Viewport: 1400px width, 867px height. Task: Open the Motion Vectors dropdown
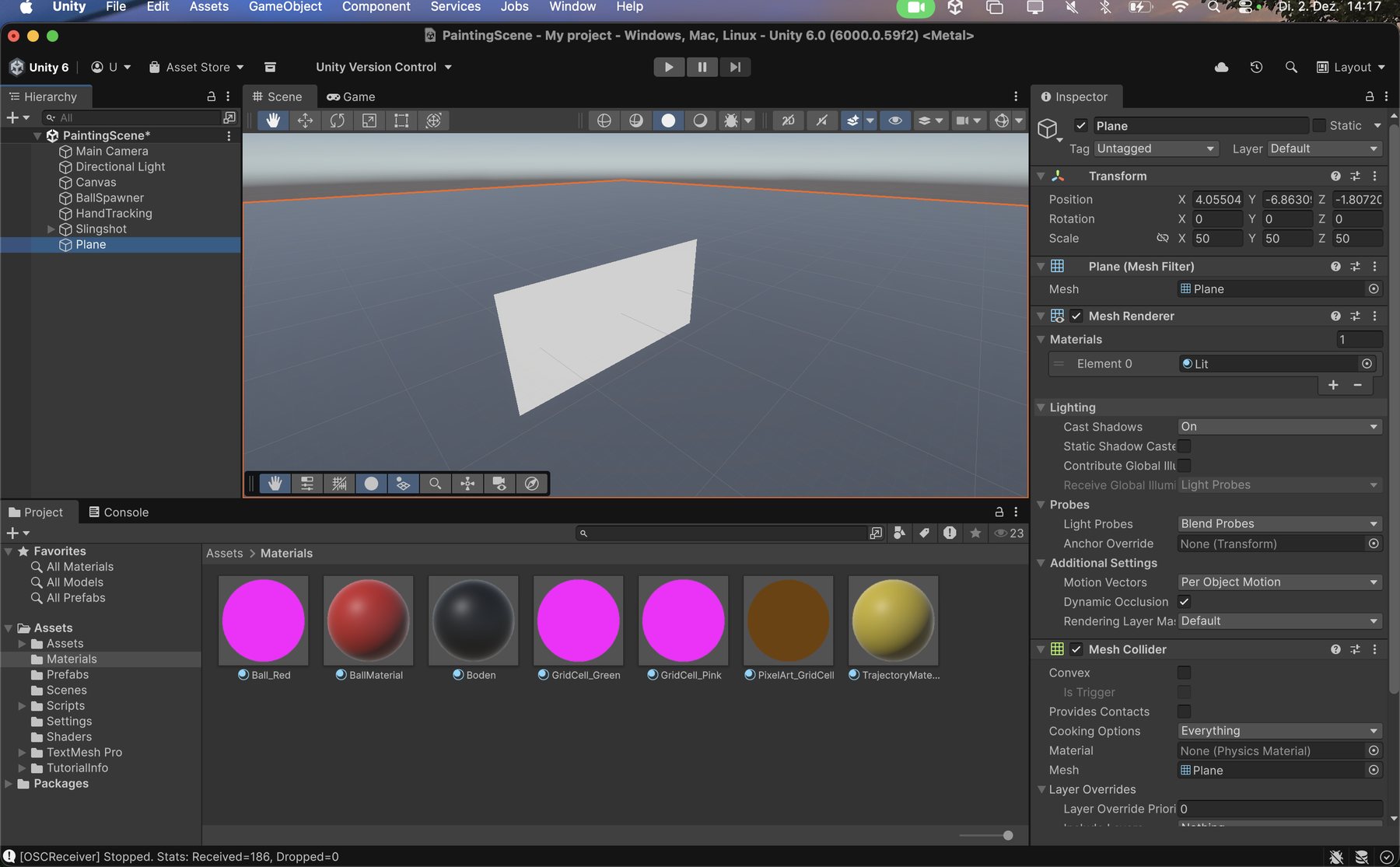1279,582
